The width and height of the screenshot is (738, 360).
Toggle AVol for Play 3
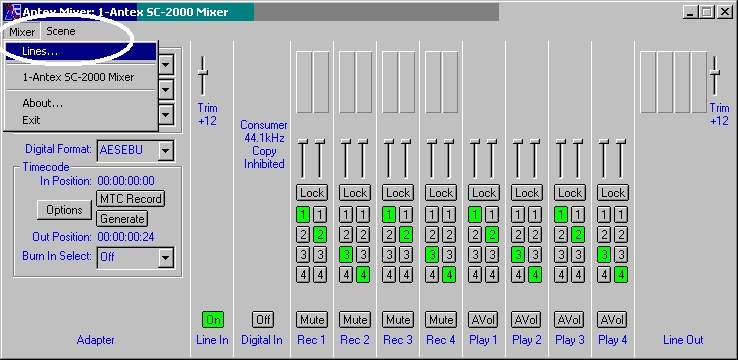point(570,320)
